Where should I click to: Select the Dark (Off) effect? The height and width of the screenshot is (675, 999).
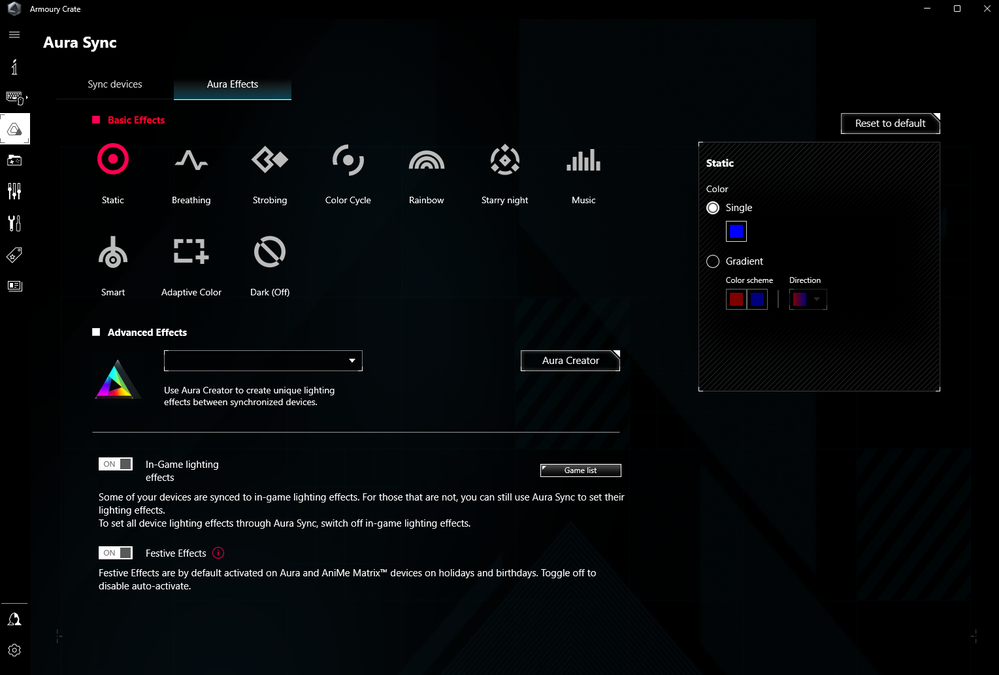click(270, 266)
